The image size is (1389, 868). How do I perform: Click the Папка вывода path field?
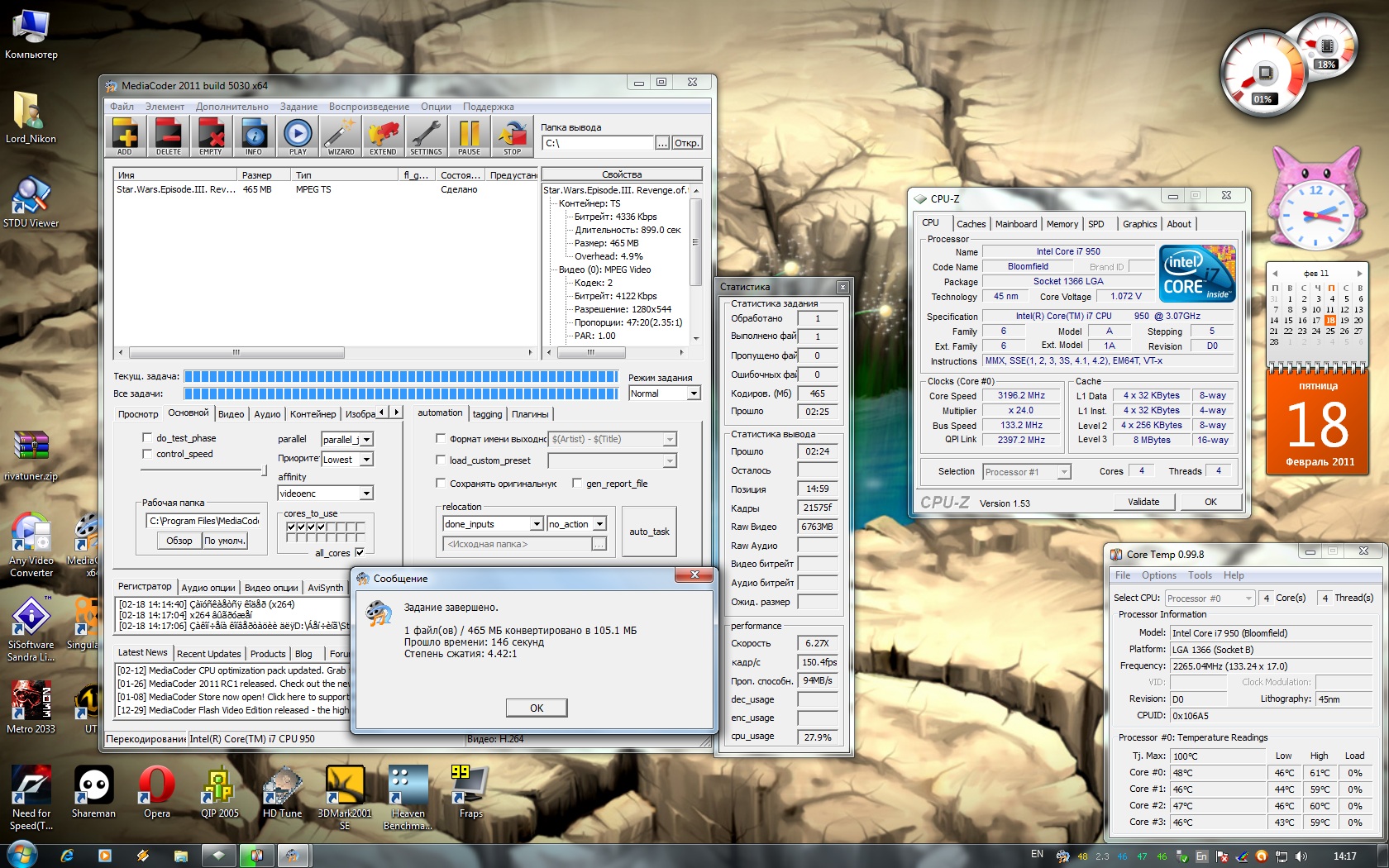pos(599,143)
